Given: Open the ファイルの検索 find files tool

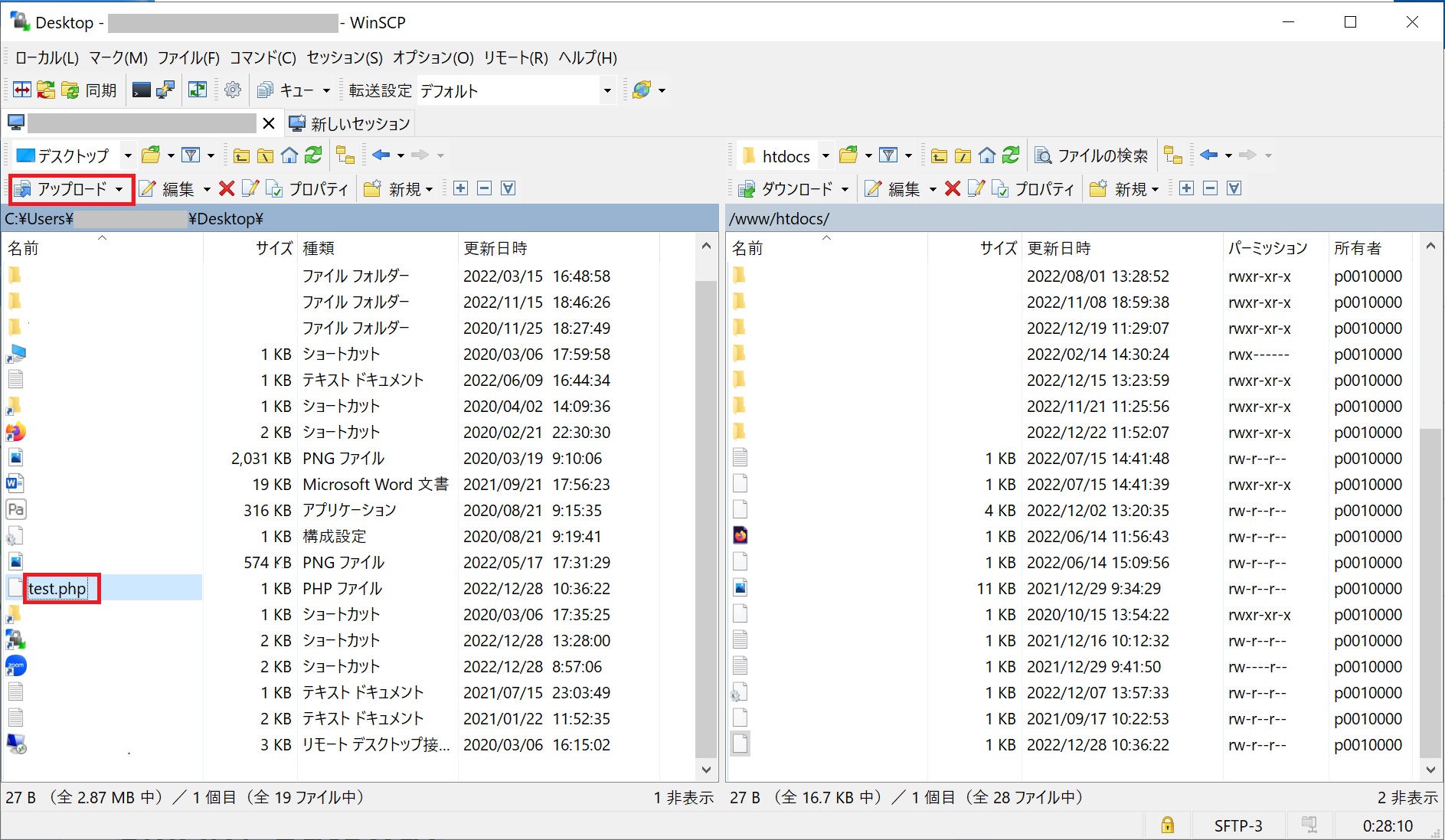Looking at the screenshot, I should [x=1091, y=155].
